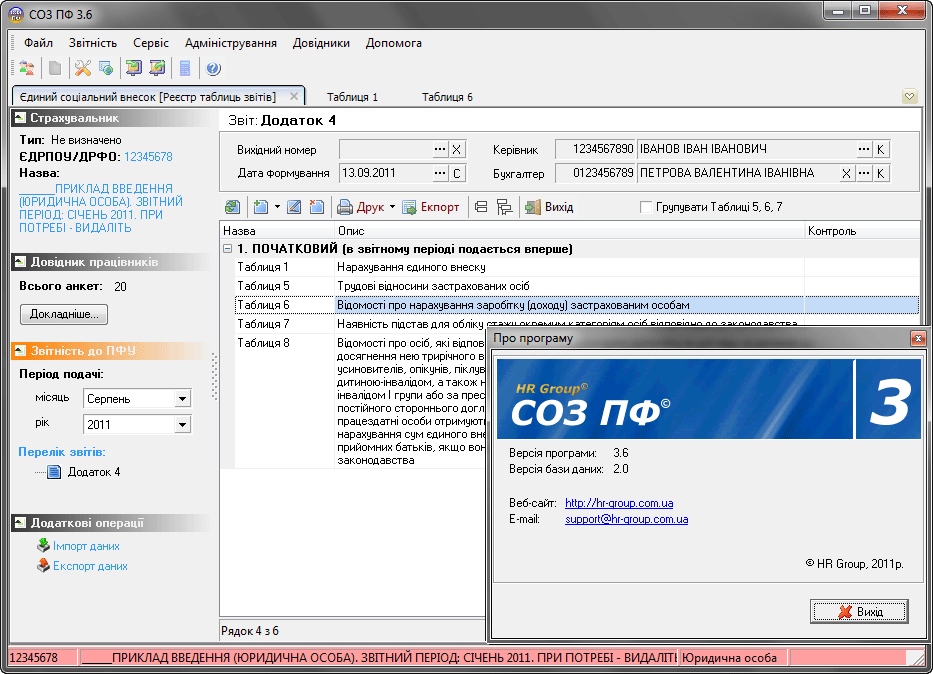Screen dimensions: 933x674
Task: Clear the Вихідний номер field with X
Action: point(456,149)
